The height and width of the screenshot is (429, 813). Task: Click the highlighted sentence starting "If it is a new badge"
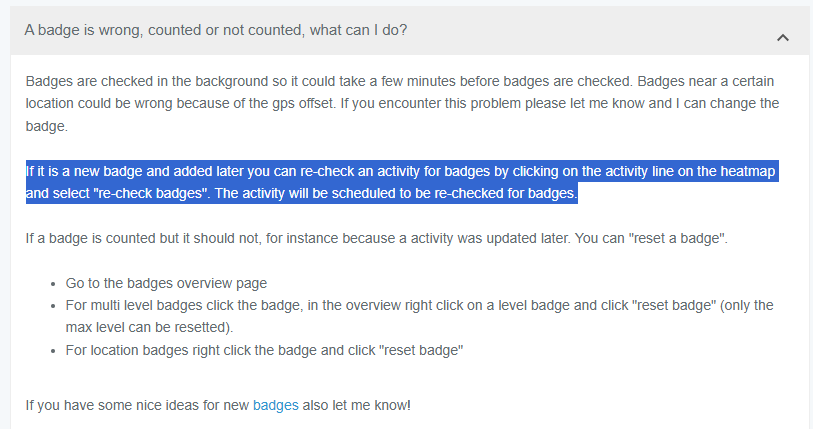point(300,172)
